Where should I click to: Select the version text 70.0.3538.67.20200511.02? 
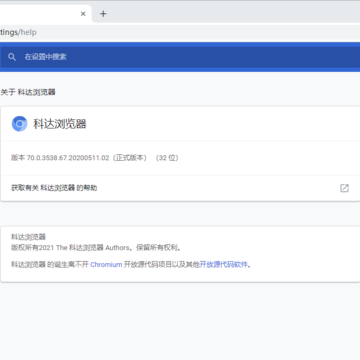(68, 158)
